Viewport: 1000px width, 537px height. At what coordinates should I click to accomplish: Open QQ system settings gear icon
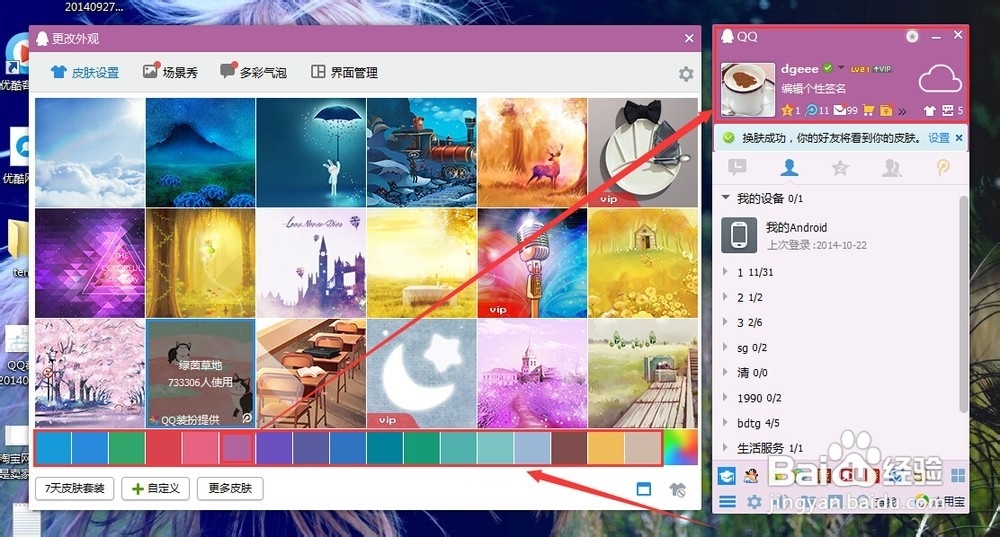point(754,502)
